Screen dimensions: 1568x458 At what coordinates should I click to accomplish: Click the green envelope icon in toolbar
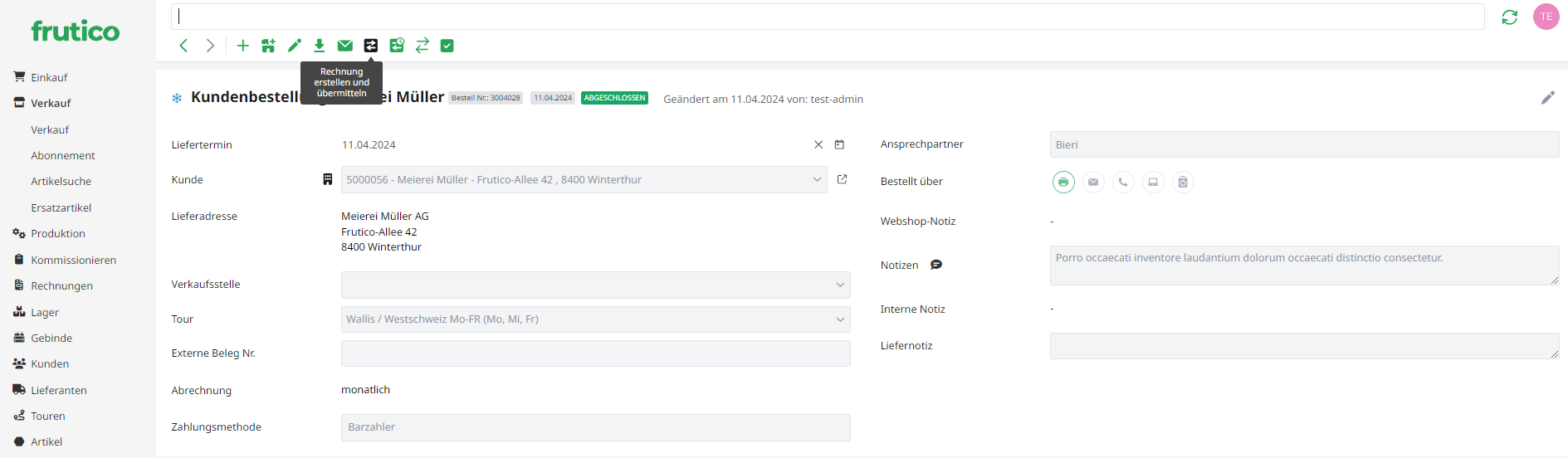(345, 46)
